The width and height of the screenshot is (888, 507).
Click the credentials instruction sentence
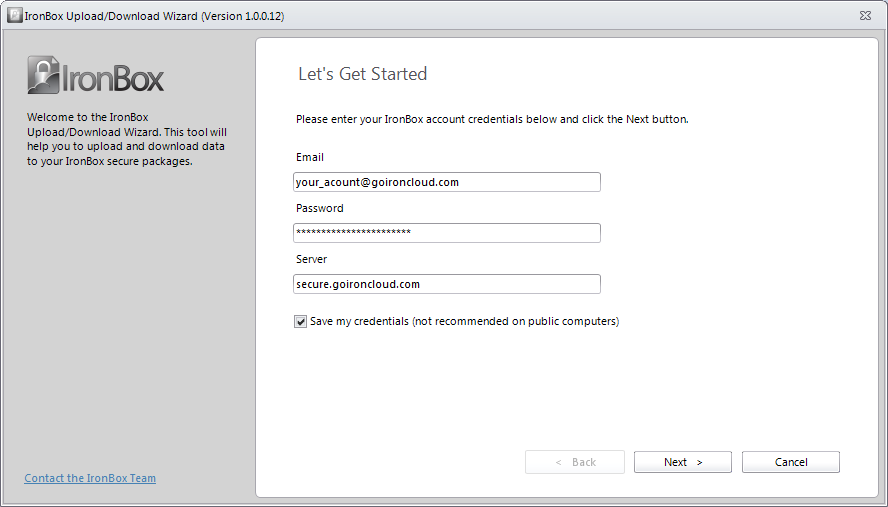tap(492, 119)
